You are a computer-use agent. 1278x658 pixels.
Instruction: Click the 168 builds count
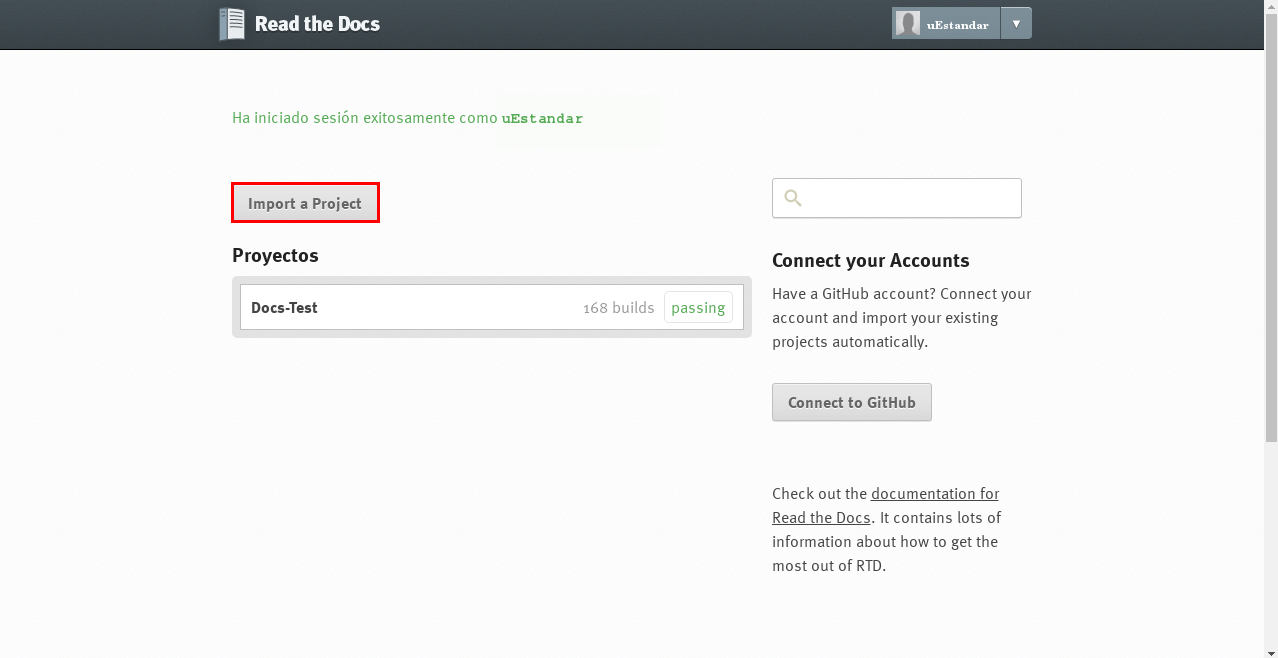coord(618,308)
